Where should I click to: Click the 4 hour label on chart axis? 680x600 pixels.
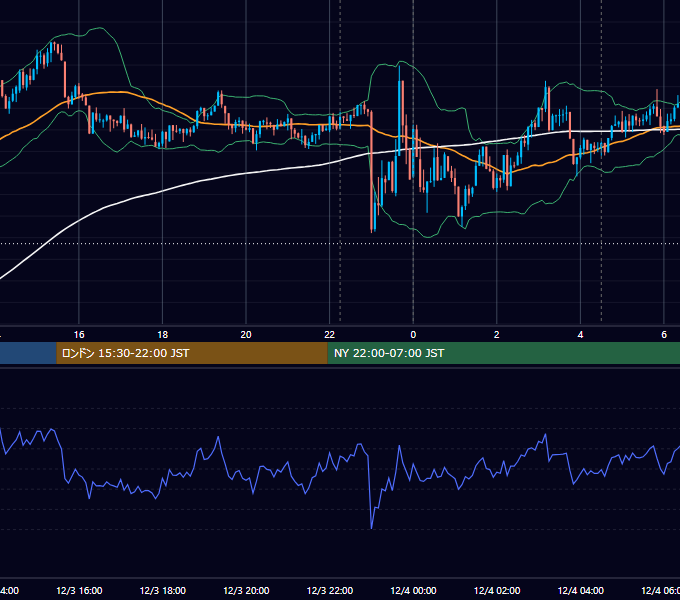(580, 334)
